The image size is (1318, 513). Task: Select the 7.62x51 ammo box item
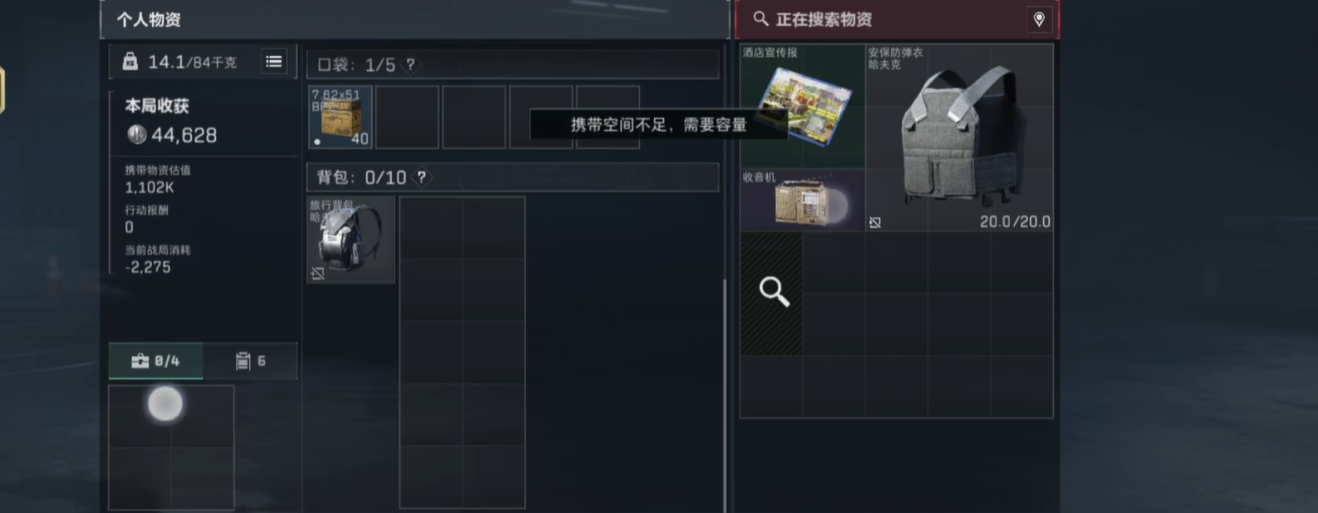340,117
